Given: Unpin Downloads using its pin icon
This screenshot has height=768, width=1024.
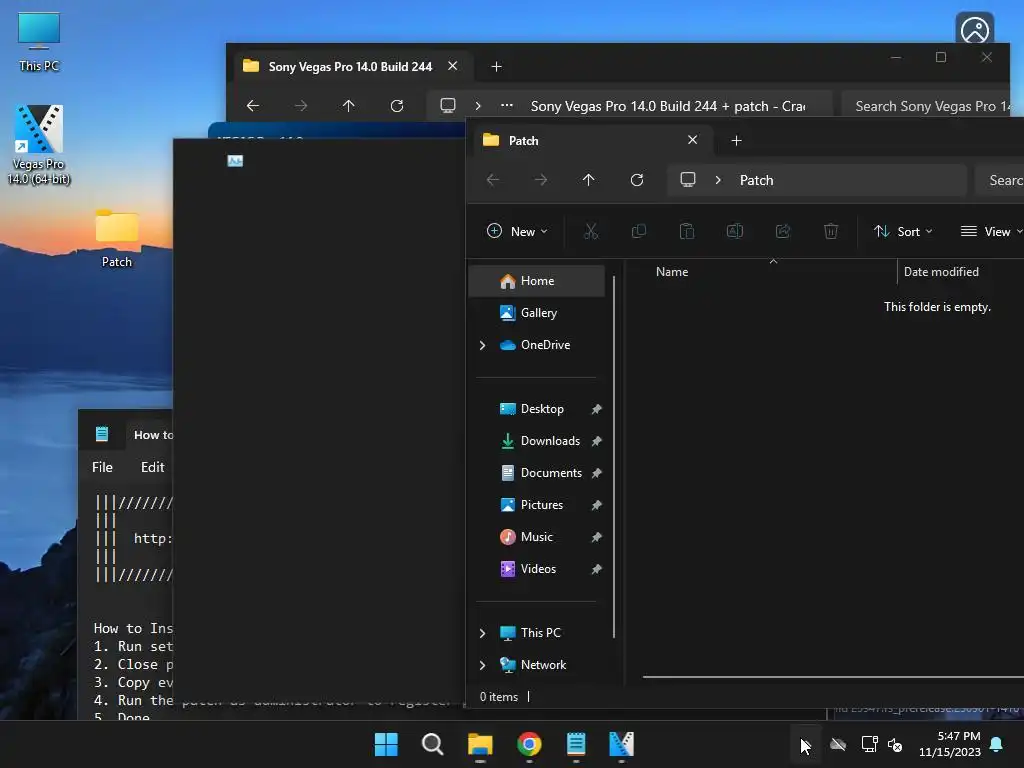Looking at the screenshot, I should [x=596, y=441].
